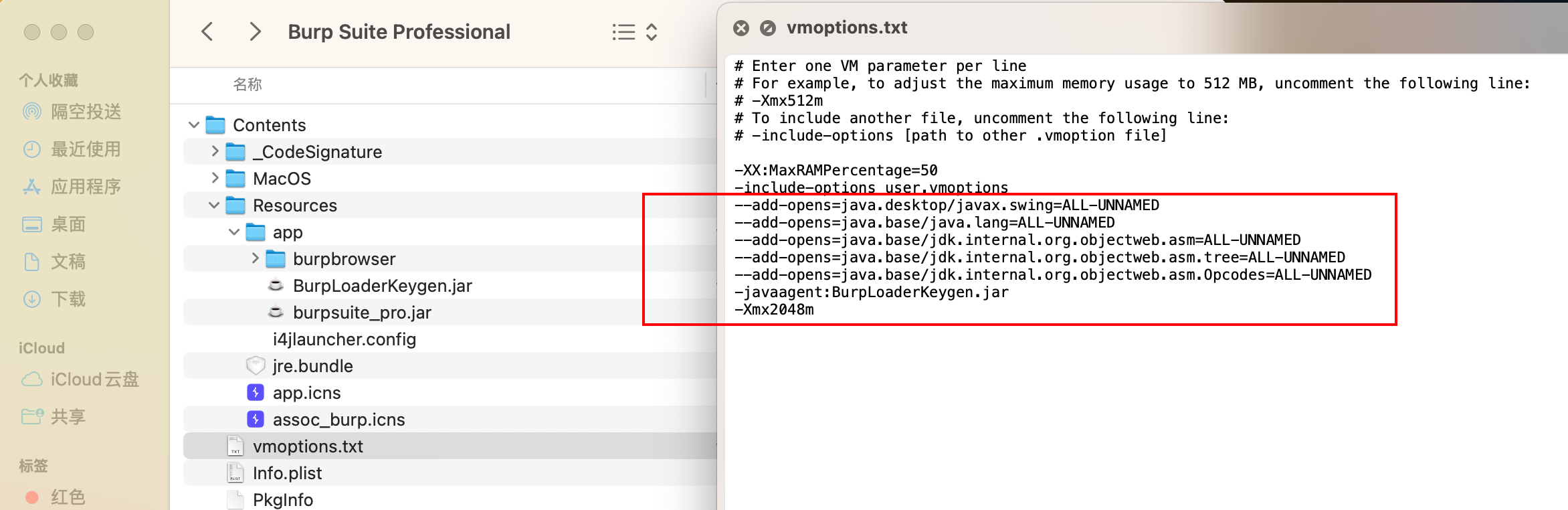Close the vmoptions.txt preview
The width and height of the screenshot is (1568, 510).
(741, 28)
